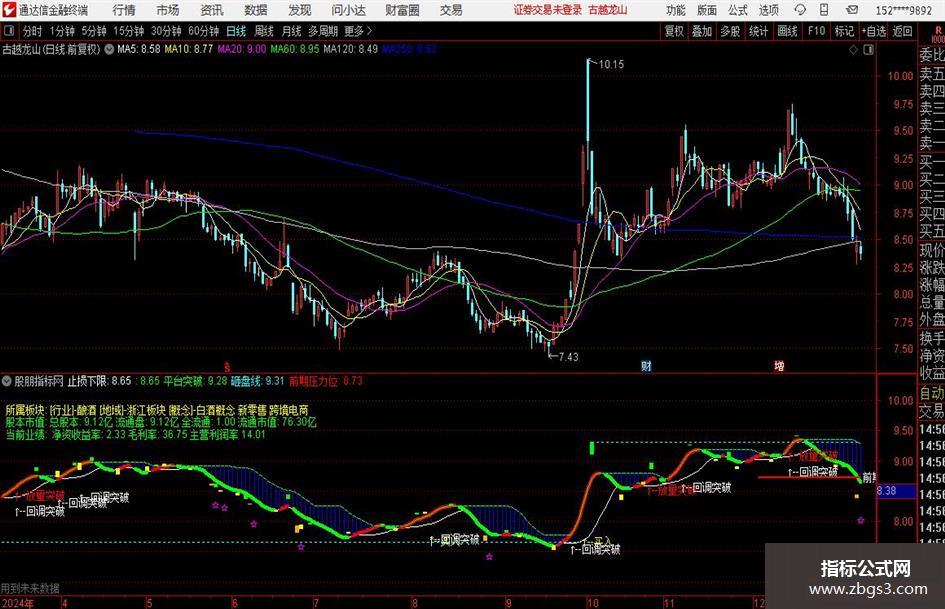Click the 叠加 overlay button

702,31
